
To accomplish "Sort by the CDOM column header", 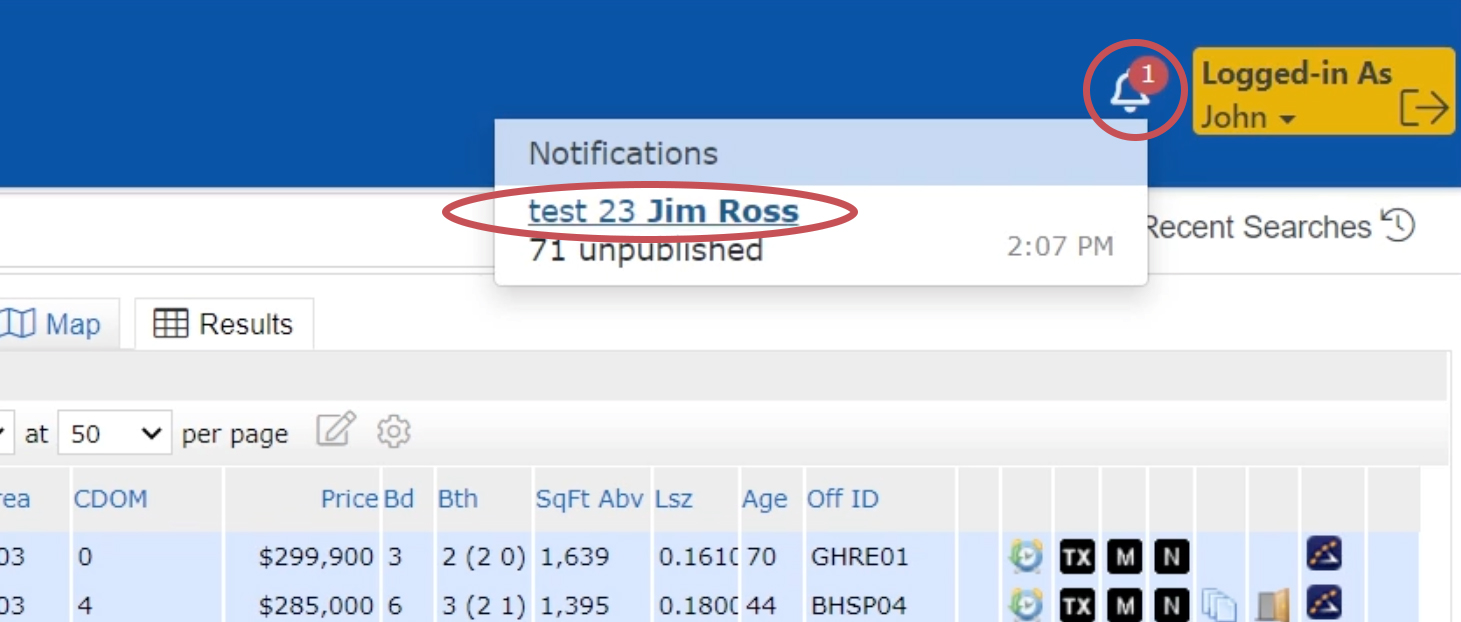I will (110, 499).
